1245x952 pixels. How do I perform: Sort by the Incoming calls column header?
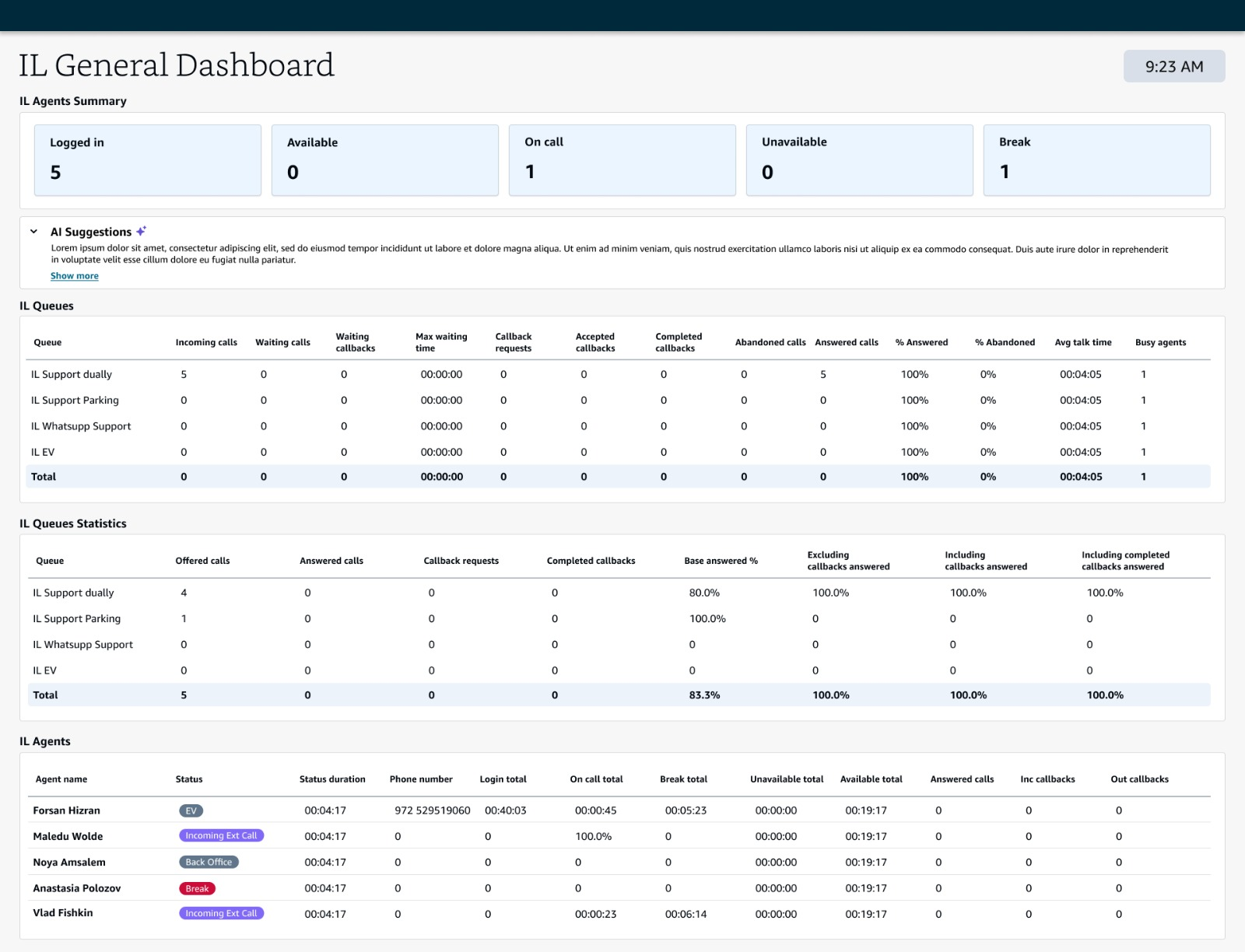(206, 342)
